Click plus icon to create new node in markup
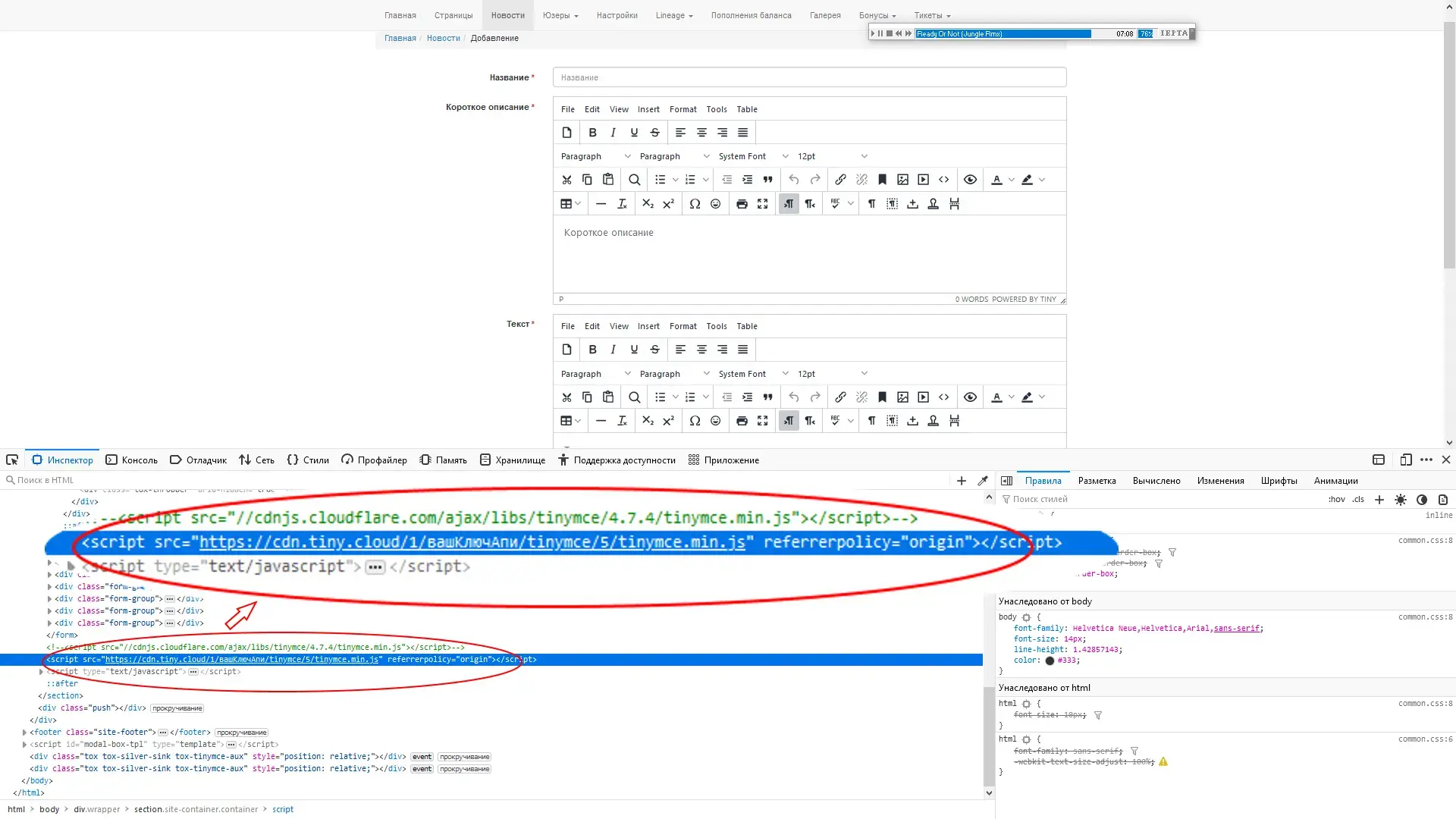The height and width of the screenshot is (819, 1456). pyautogui.click(x=962, y=481)
